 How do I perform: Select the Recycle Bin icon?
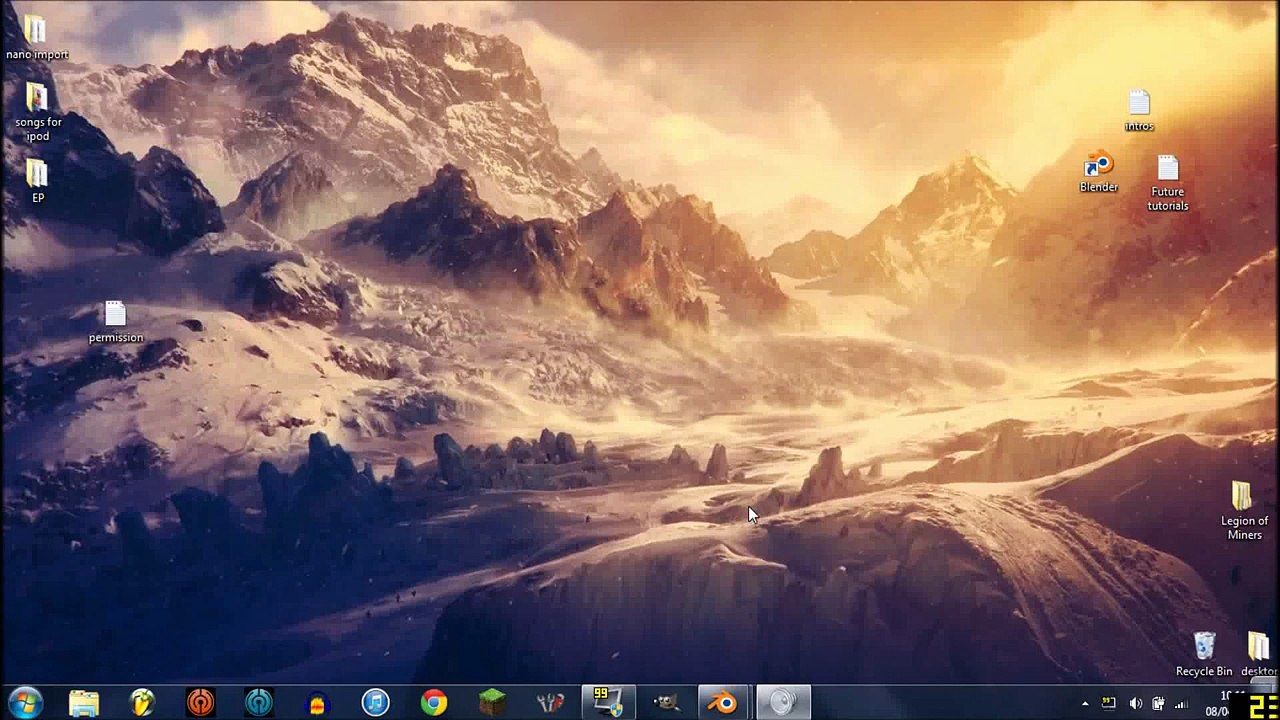pyautogui.click(x=1204, y=646)
